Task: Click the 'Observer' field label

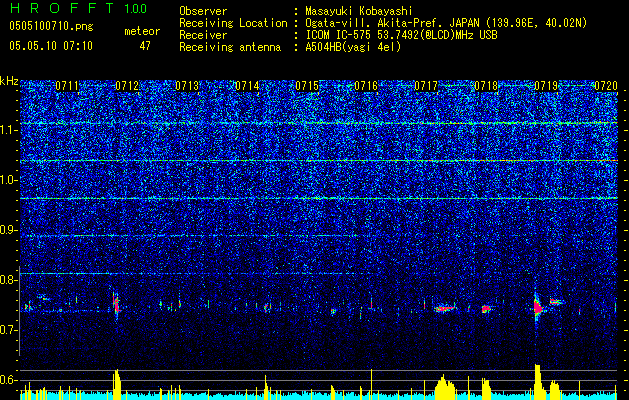Action: click(203, 11)
